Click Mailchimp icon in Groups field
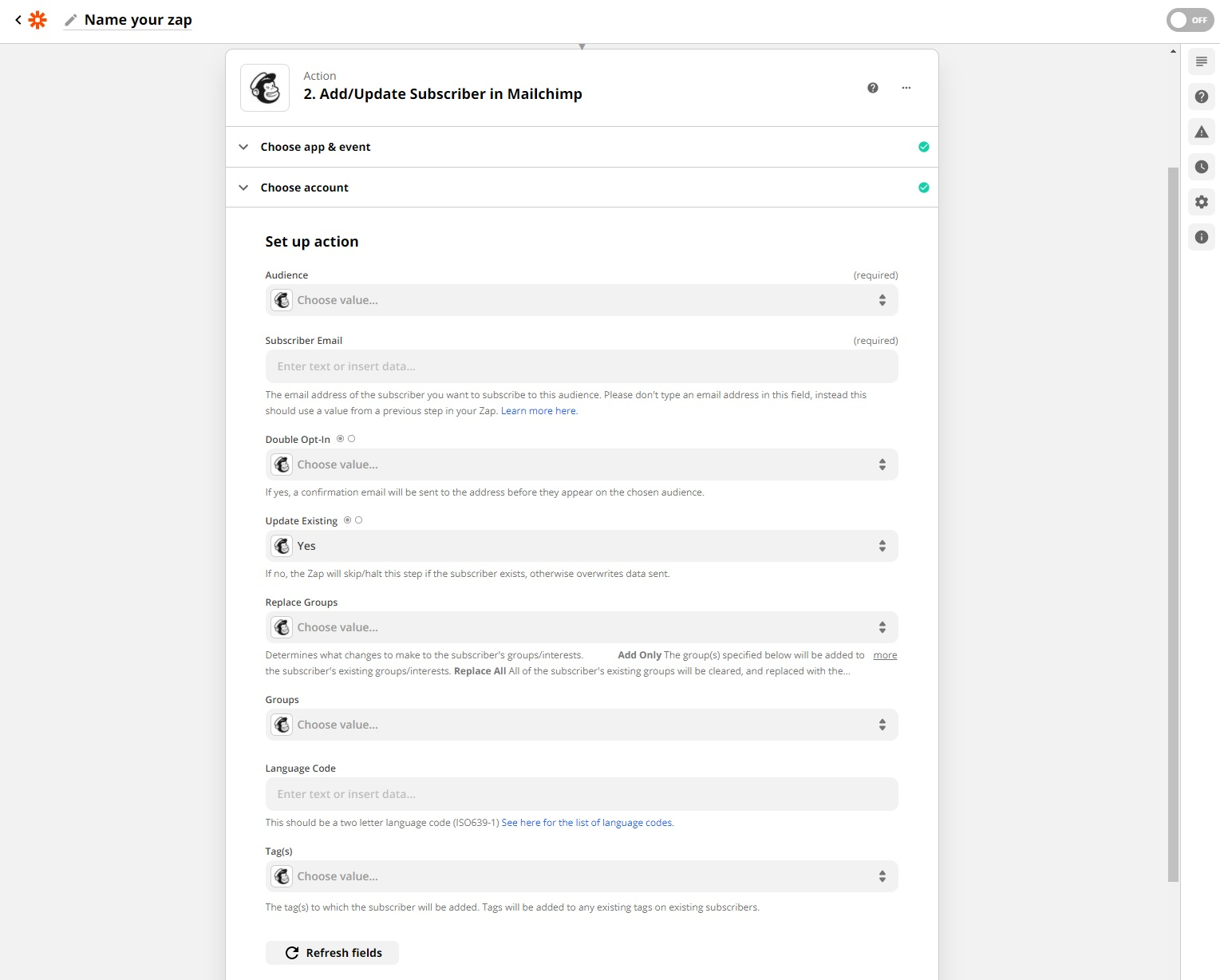Screen dimensions: 1220x980 coord(282,725)
